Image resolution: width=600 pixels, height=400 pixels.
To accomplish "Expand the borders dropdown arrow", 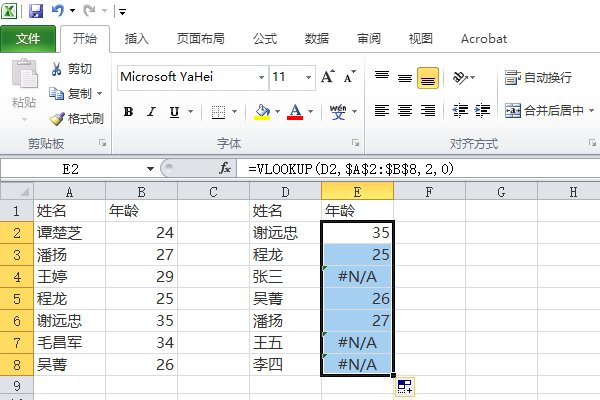I will (235, 112).
